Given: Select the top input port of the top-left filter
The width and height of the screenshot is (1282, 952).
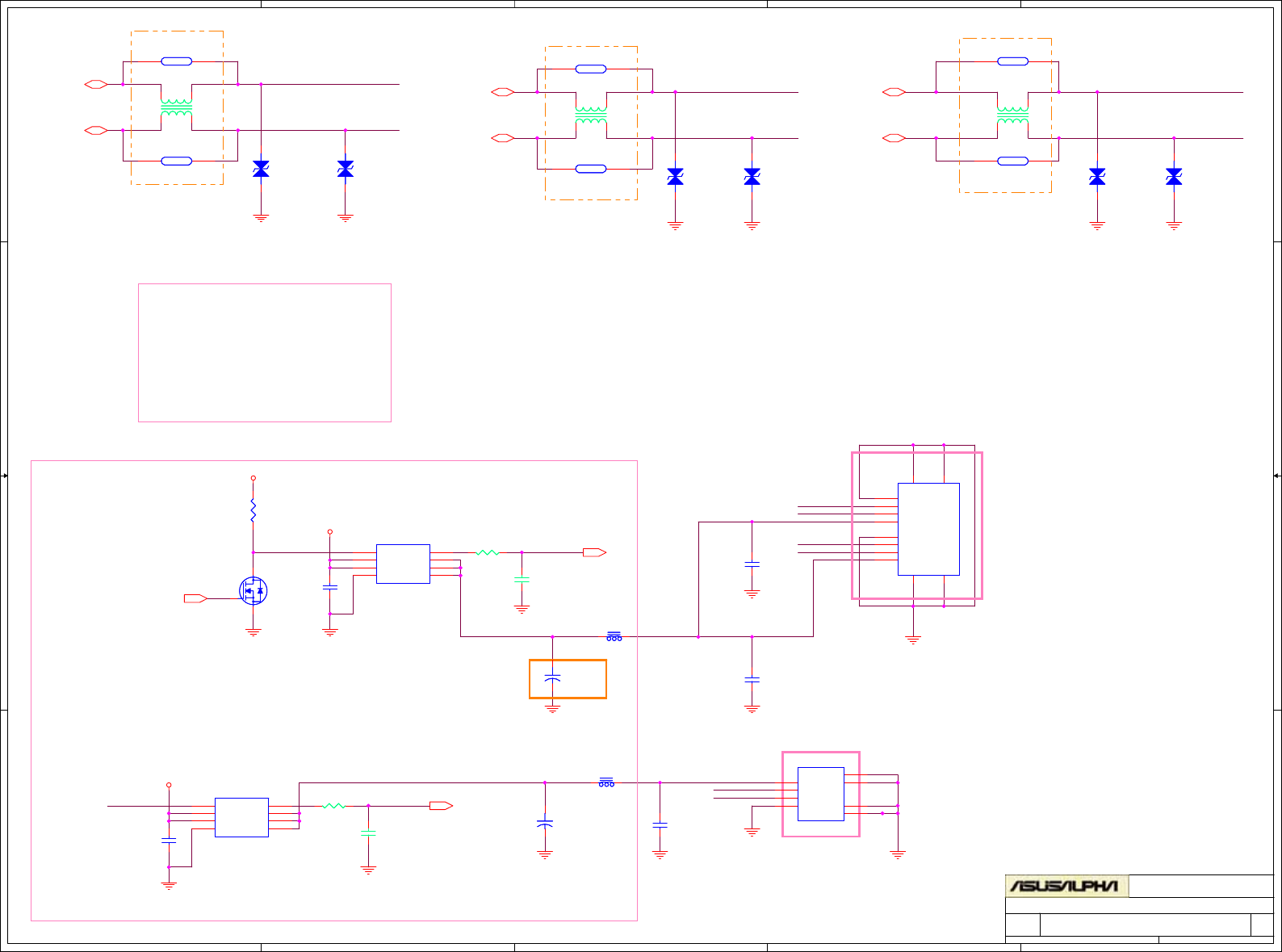Looking at the screenshot, I should click(x=96, y=84).
